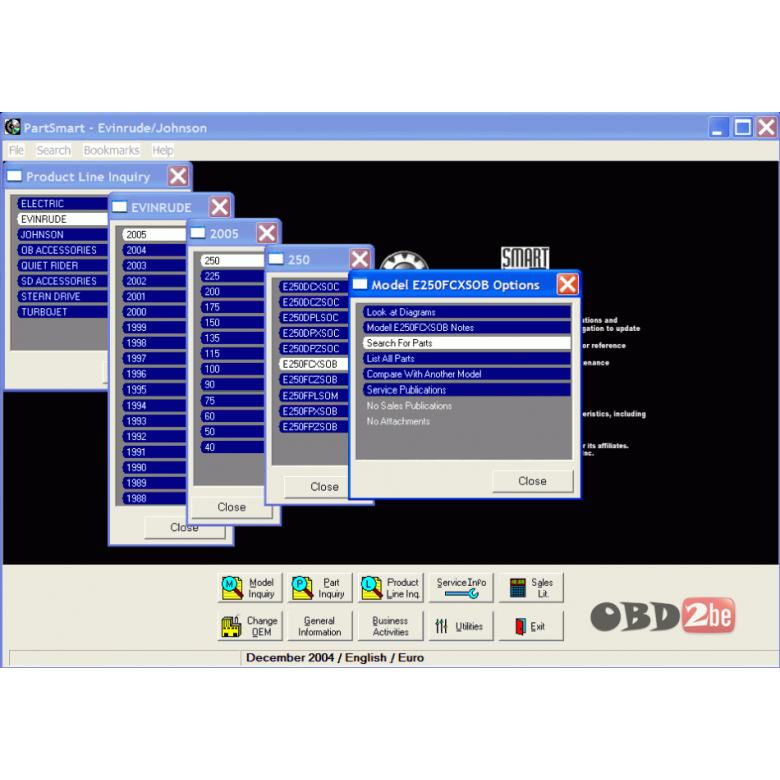Image resolution: width=780 pixels, height=780 pixels.
Task: Open Business Activities button
Action: (x=391, y=626)
